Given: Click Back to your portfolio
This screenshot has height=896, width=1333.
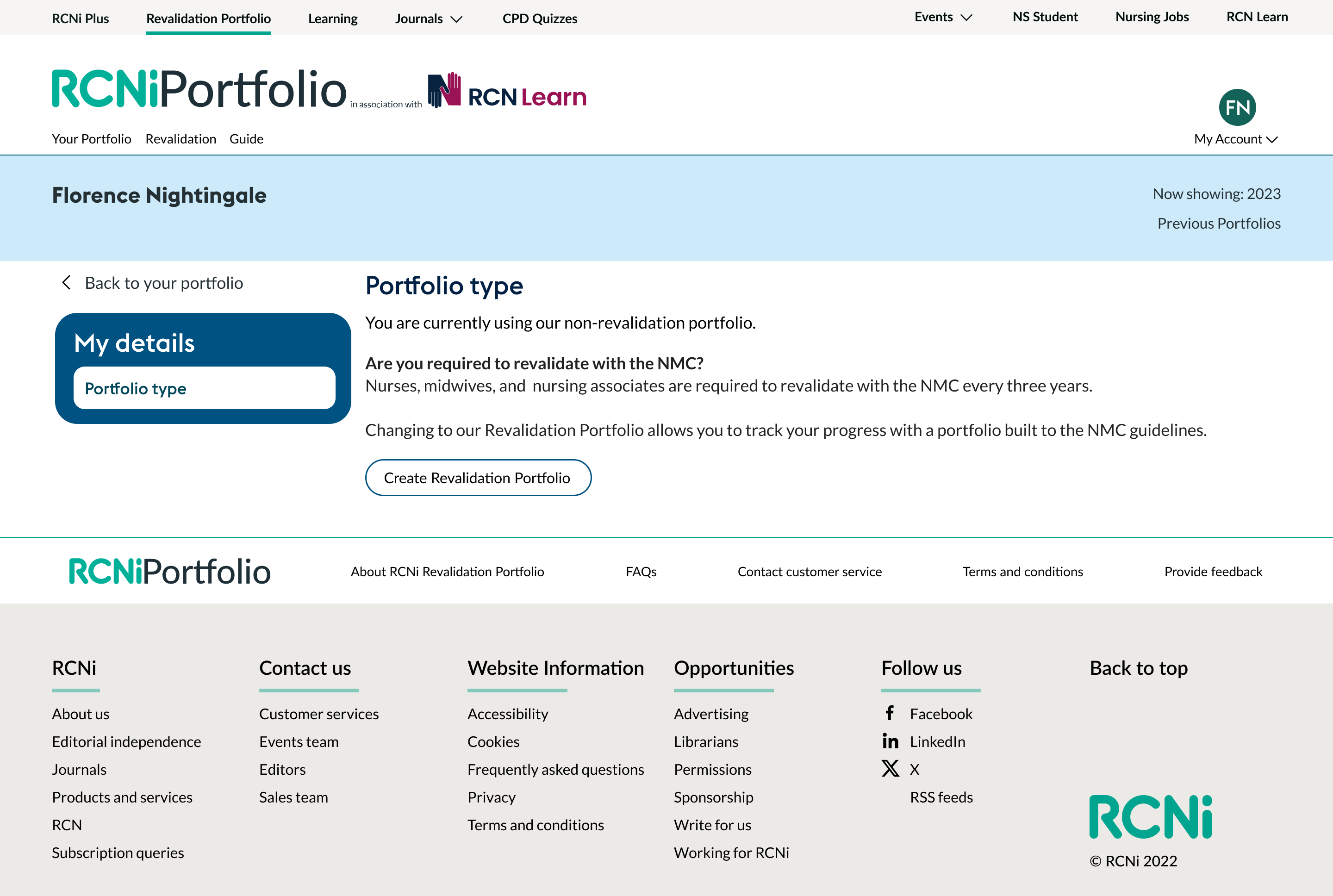Looking at the screenshot, I should pos(164,282).
